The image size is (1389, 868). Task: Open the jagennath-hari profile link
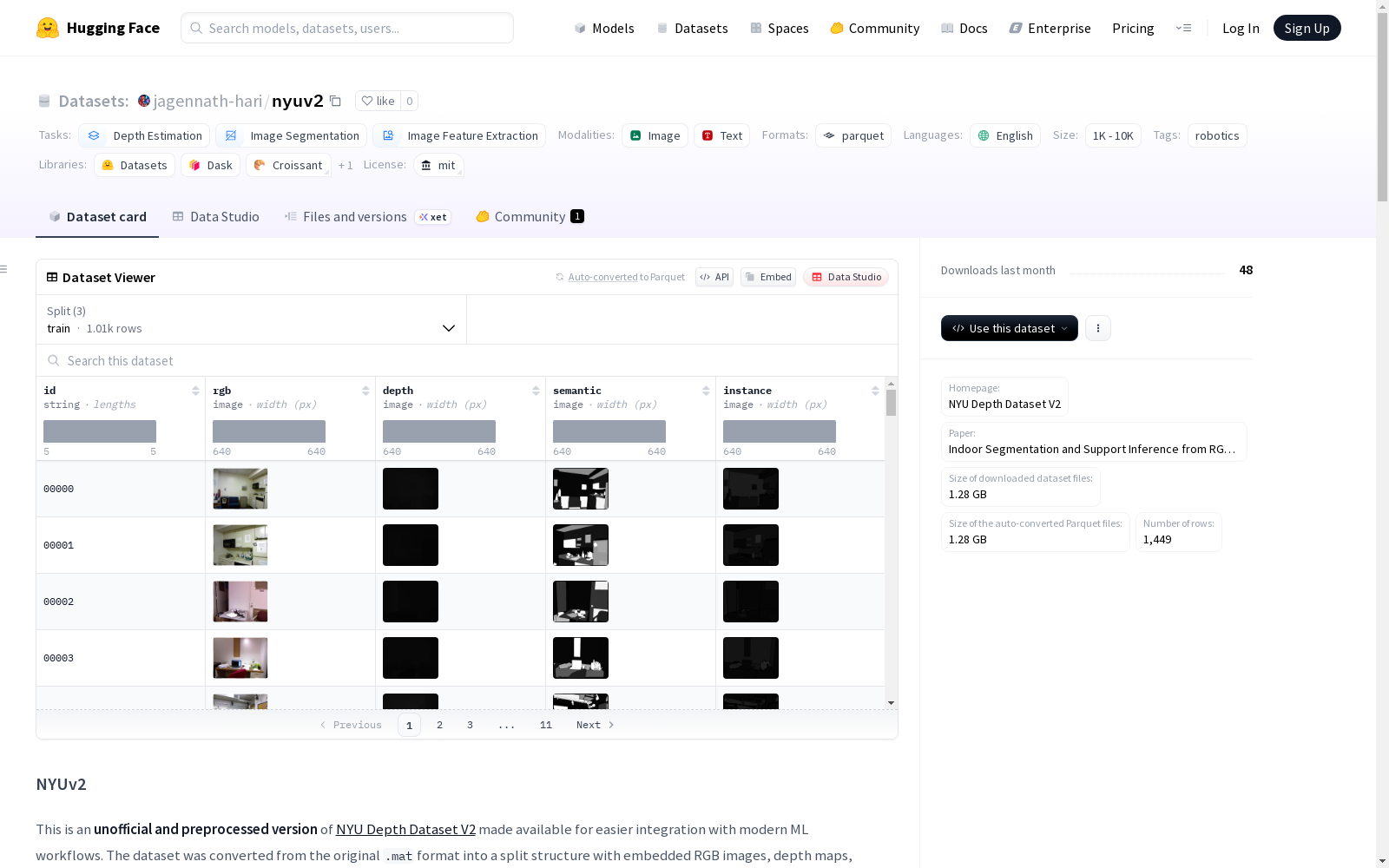tap(207, 101)
